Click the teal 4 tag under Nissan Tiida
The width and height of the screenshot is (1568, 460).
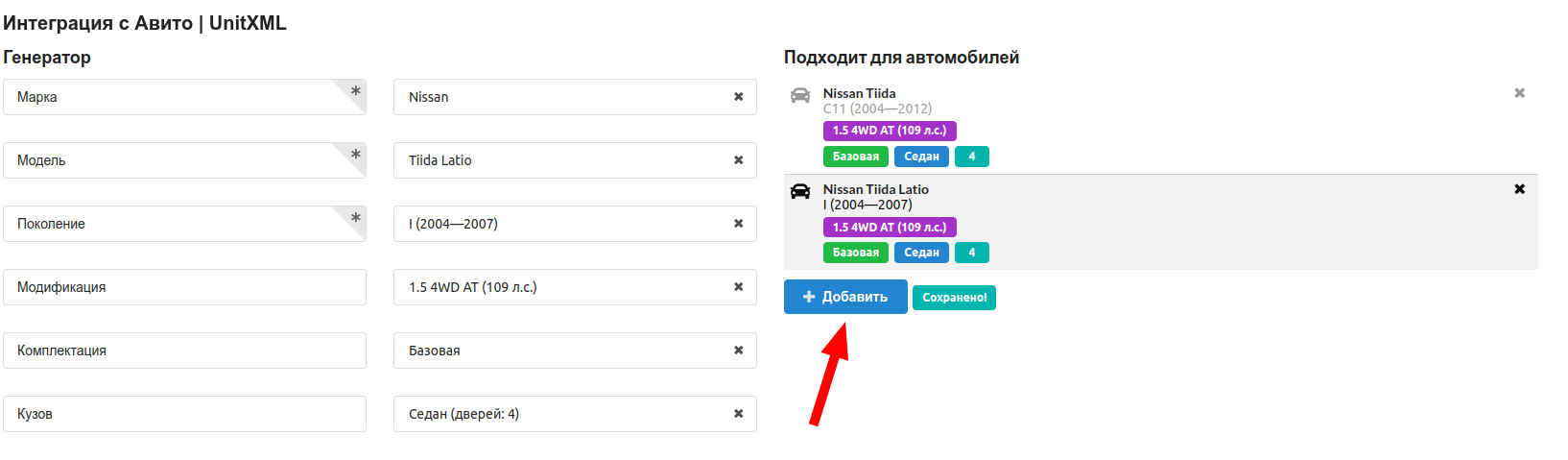click(972, 157)
